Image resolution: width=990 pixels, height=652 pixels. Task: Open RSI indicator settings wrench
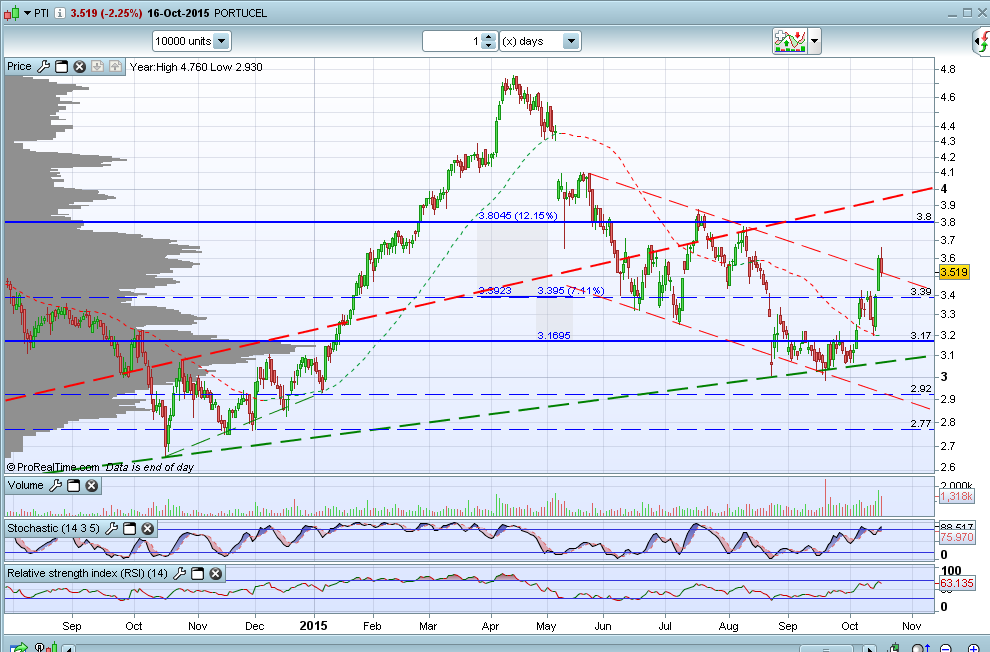click(179, 573)
